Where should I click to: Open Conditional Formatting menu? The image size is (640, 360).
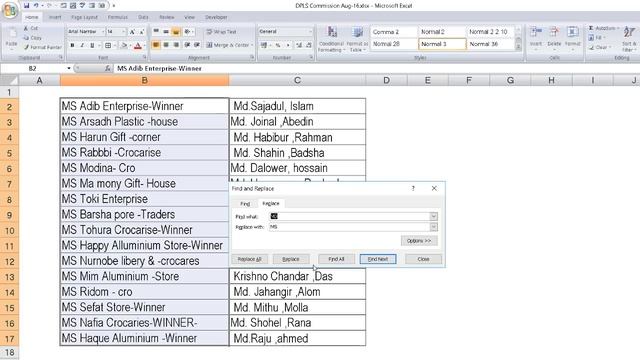tap(331, 39)
